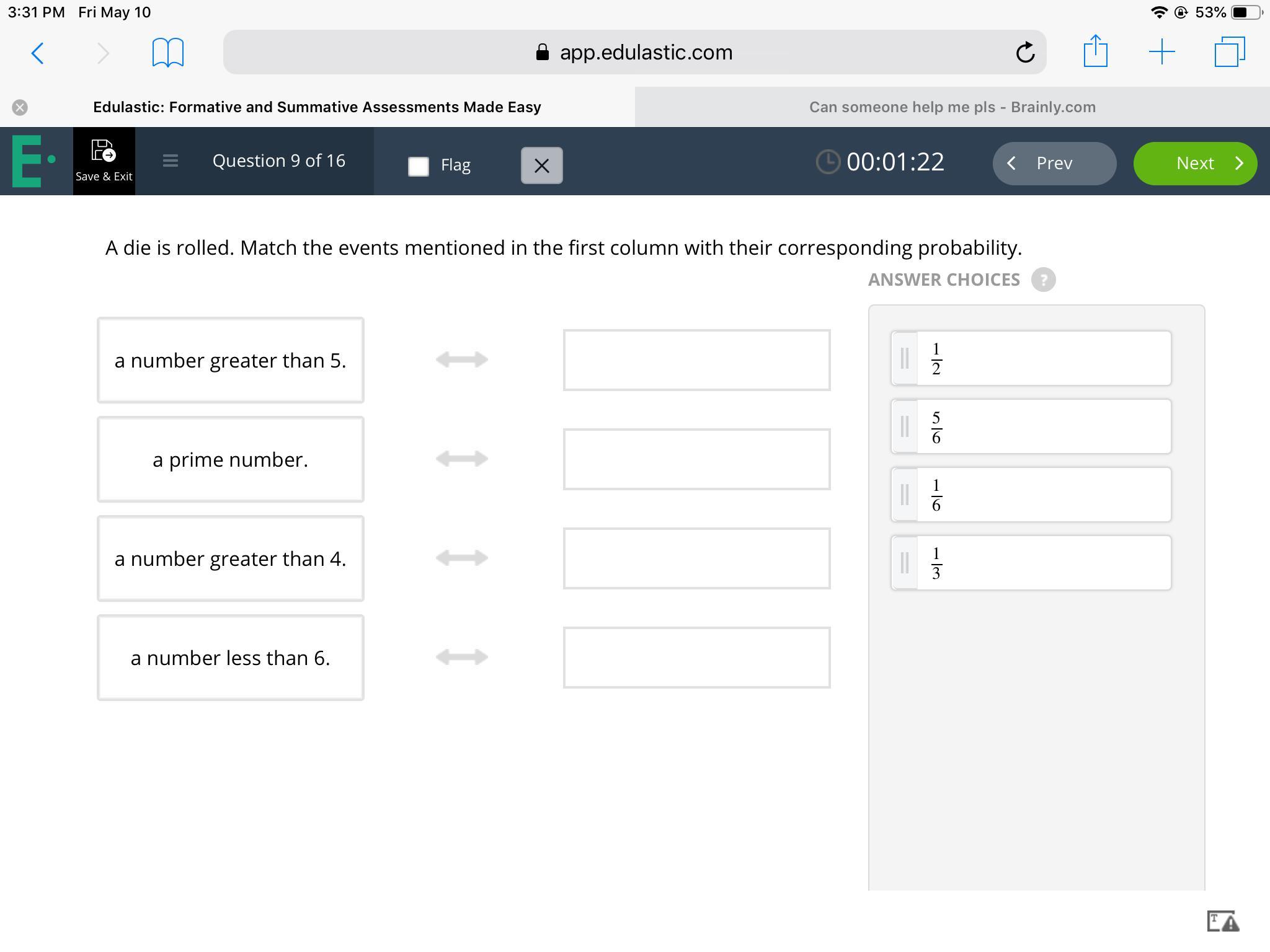
Task: Open a new tab with plus icon
Action: click(1161, 52)
